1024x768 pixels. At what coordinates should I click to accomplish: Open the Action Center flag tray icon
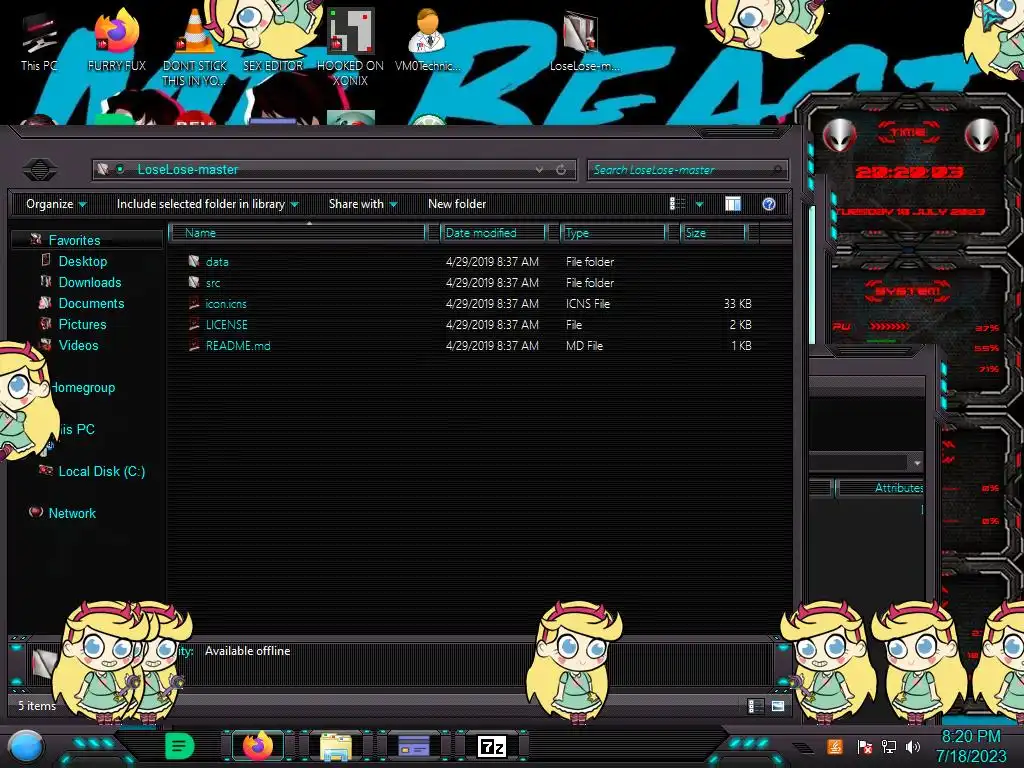(865, 746)
